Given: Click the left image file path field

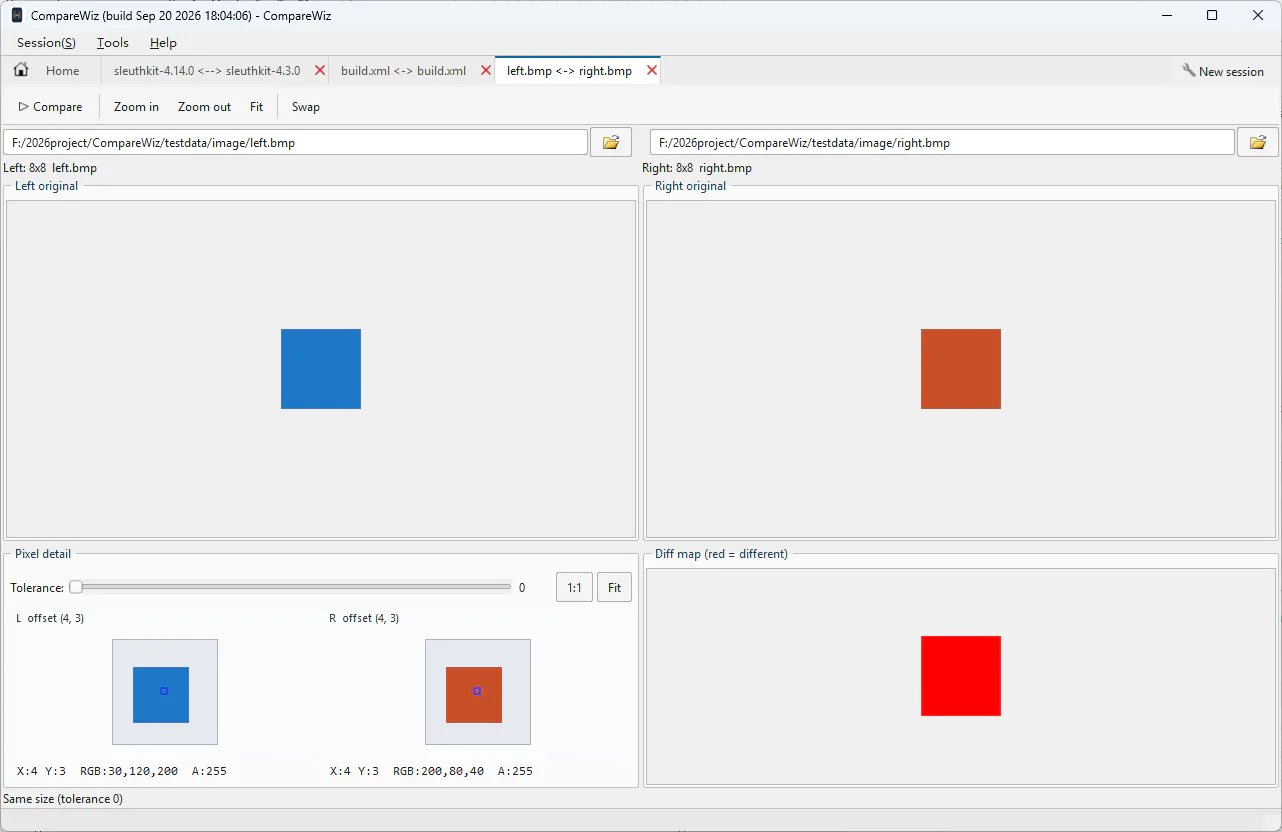Looking at the screenshot, I should click(296, 142).
